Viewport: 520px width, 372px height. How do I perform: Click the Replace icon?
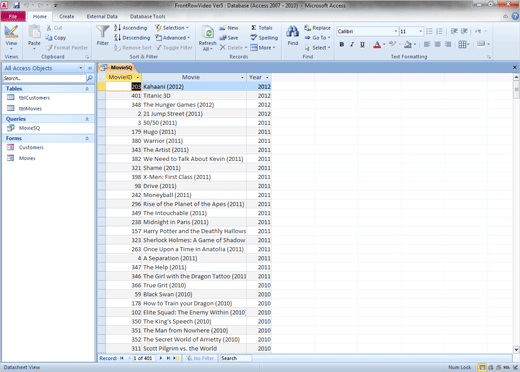click(307, 28)
